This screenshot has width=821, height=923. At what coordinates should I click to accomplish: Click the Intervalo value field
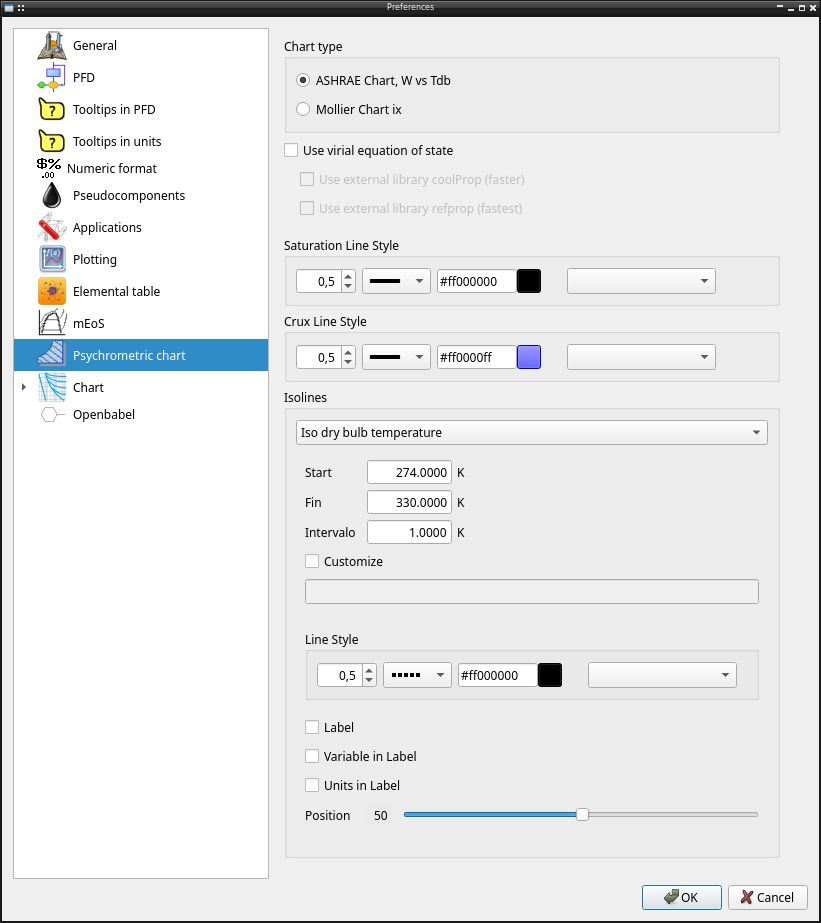(x=410, y=533)
